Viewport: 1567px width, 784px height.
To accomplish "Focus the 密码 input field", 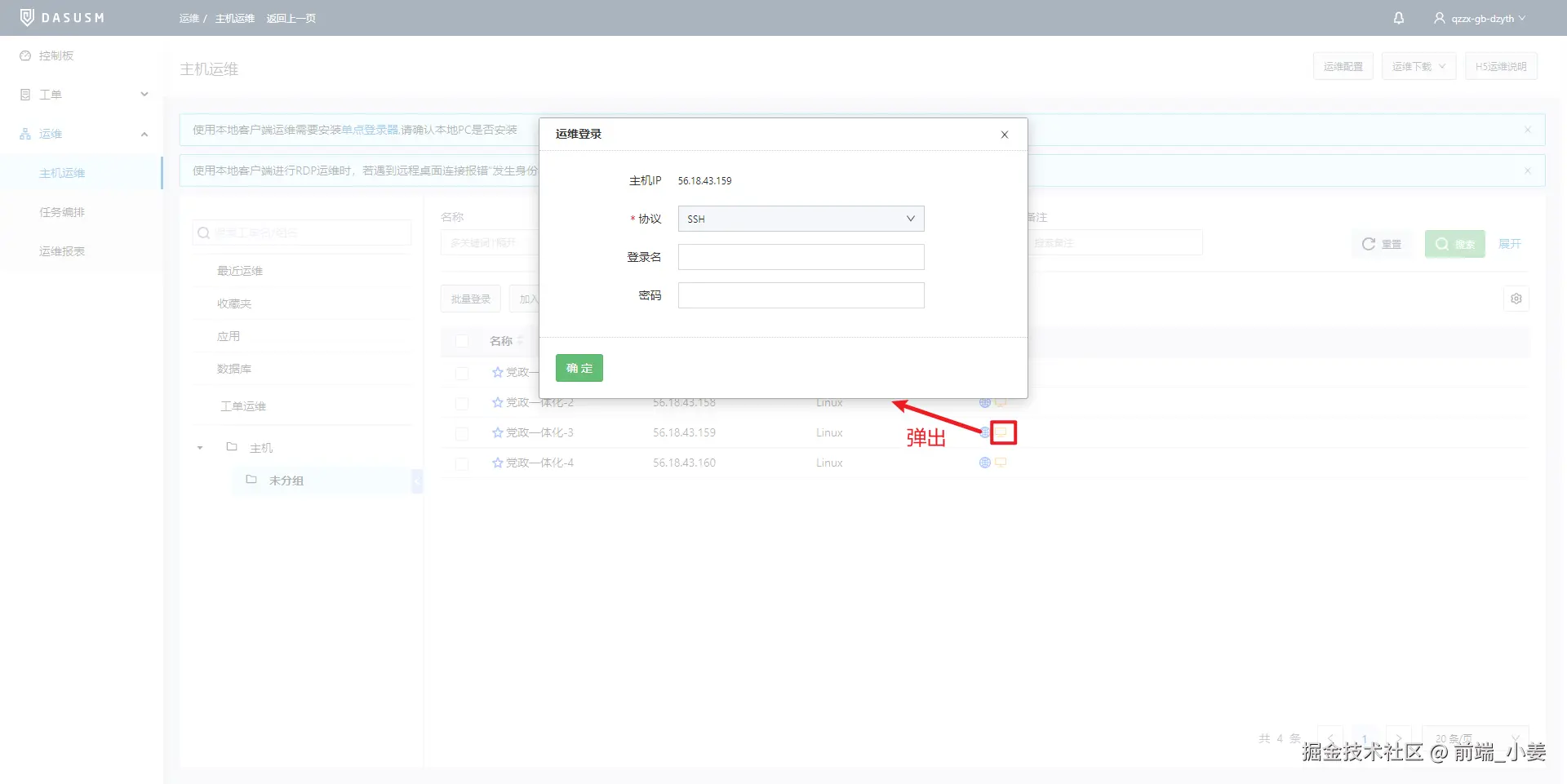I will click(801, 295).
